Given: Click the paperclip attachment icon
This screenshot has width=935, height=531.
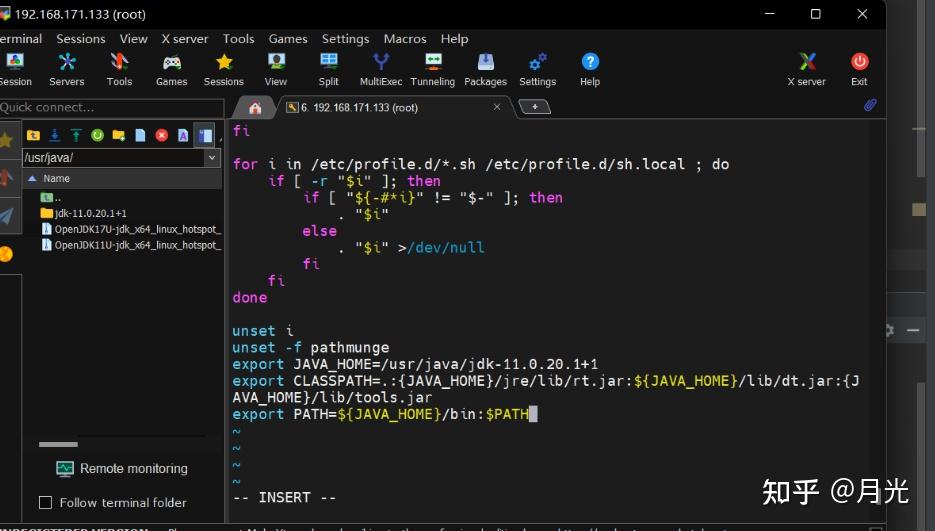Looking at the screenshot, I should click(x=870, y=106).
